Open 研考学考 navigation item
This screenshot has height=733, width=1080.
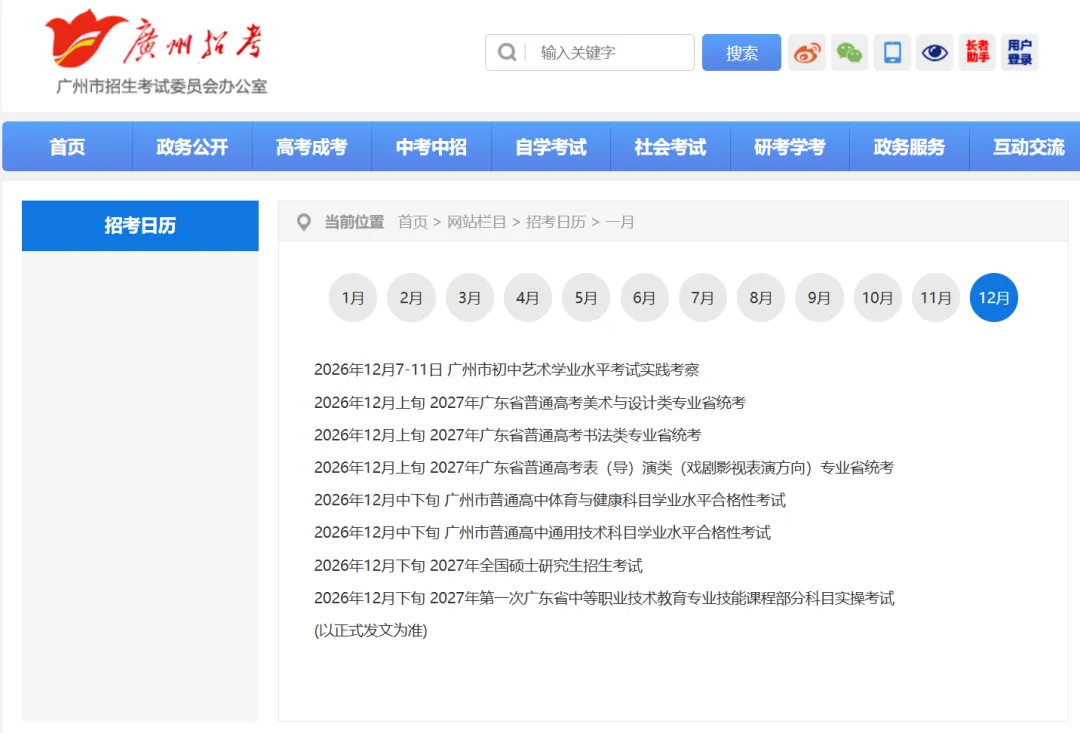click(x=789, y=147)
